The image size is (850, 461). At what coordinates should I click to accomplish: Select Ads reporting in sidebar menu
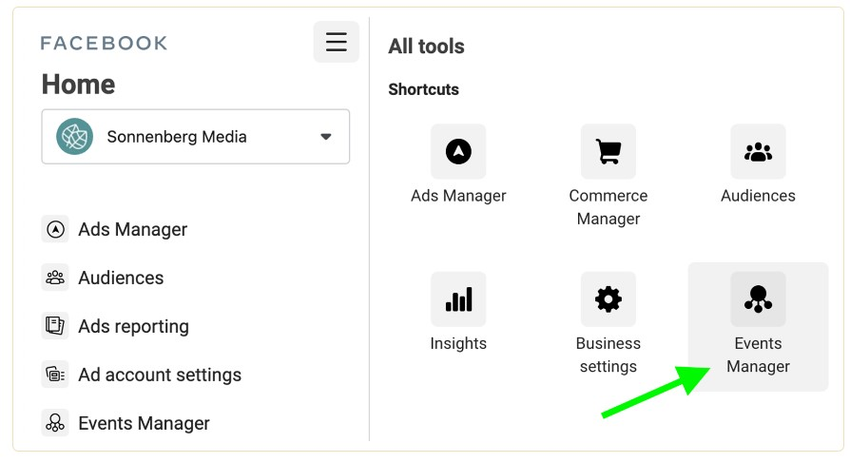133,326
